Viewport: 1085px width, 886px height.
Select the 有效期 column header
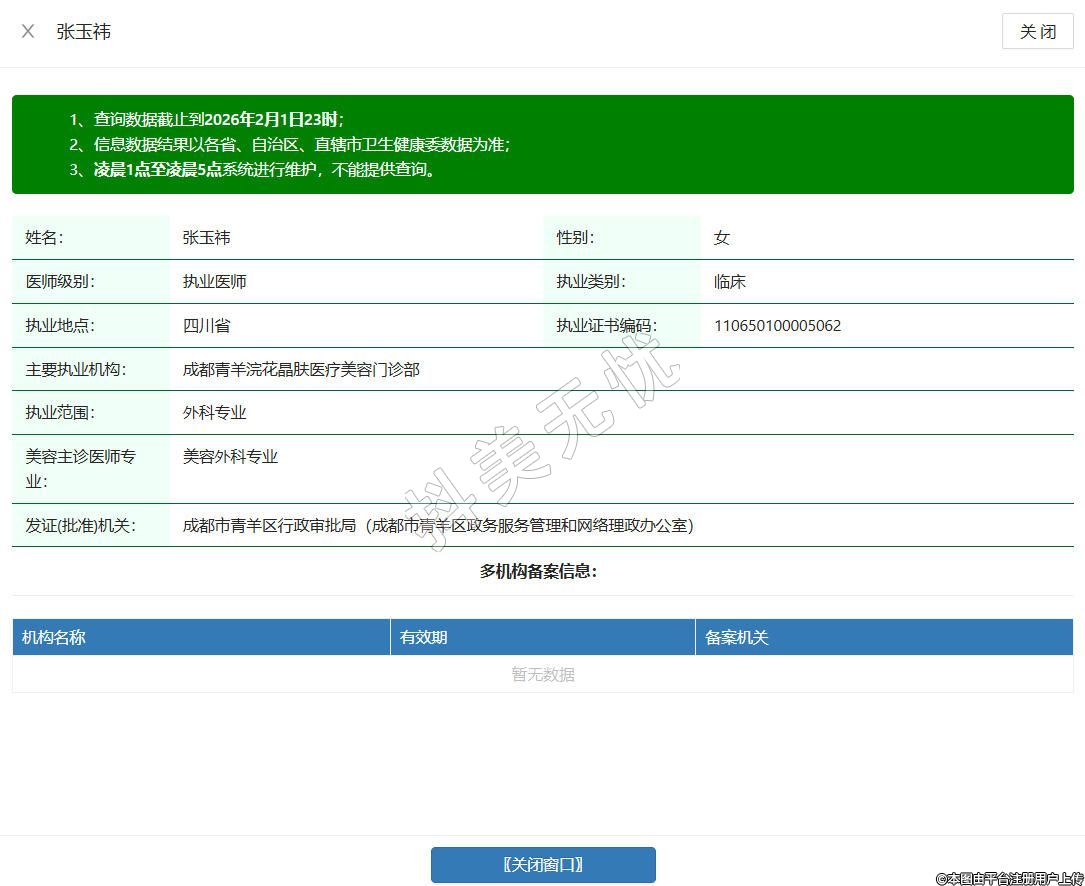point(423,637)
